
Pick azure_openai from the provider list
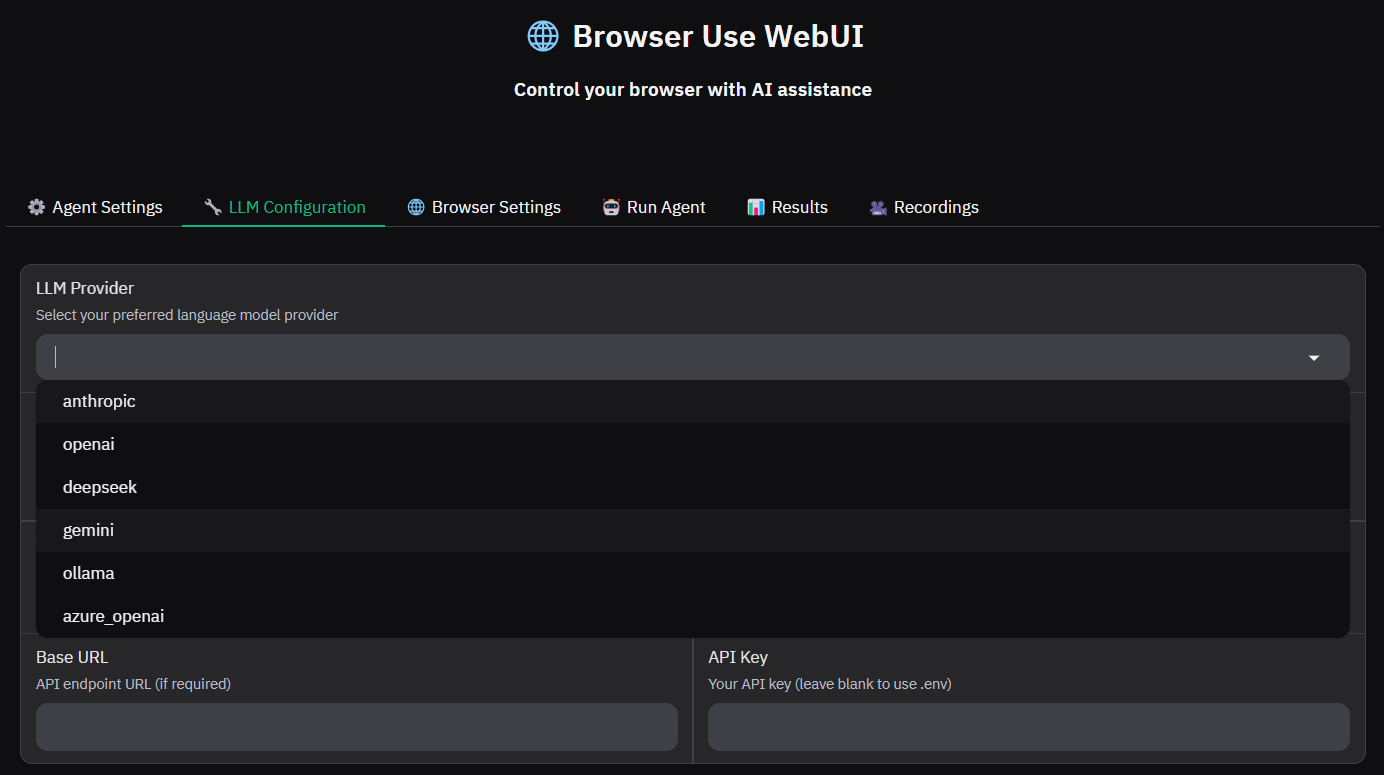(693, 616)
